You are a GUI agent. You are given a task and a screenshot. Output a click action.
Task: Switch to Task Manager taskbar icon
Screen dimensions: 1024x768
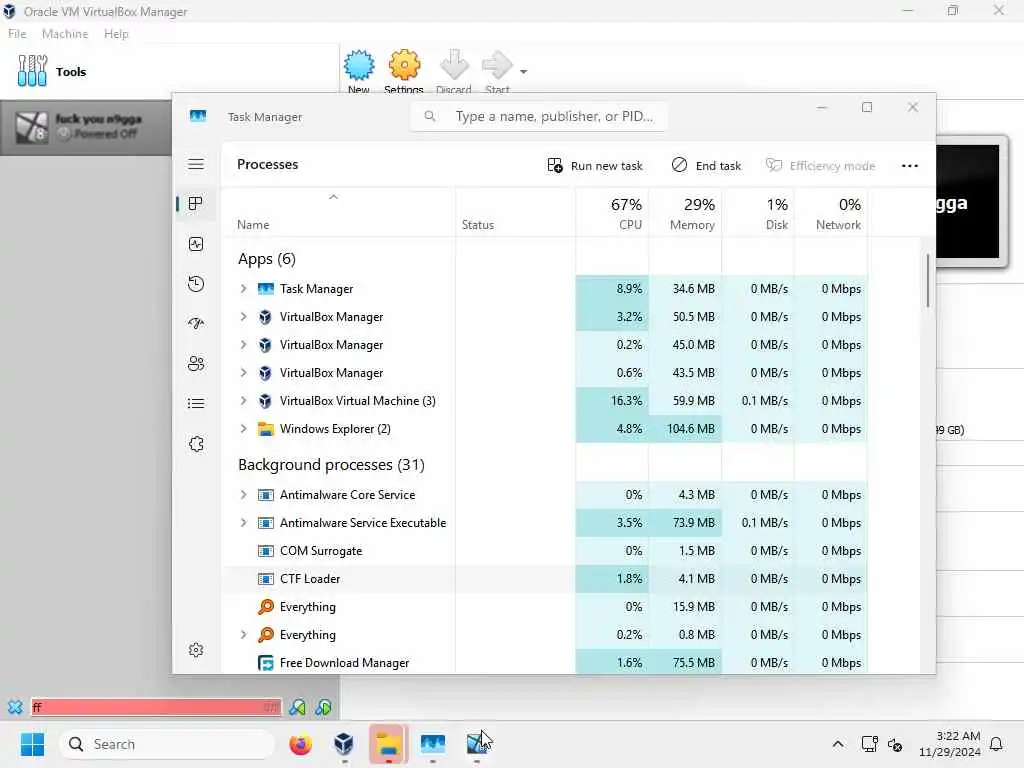[x=432, y=744]
